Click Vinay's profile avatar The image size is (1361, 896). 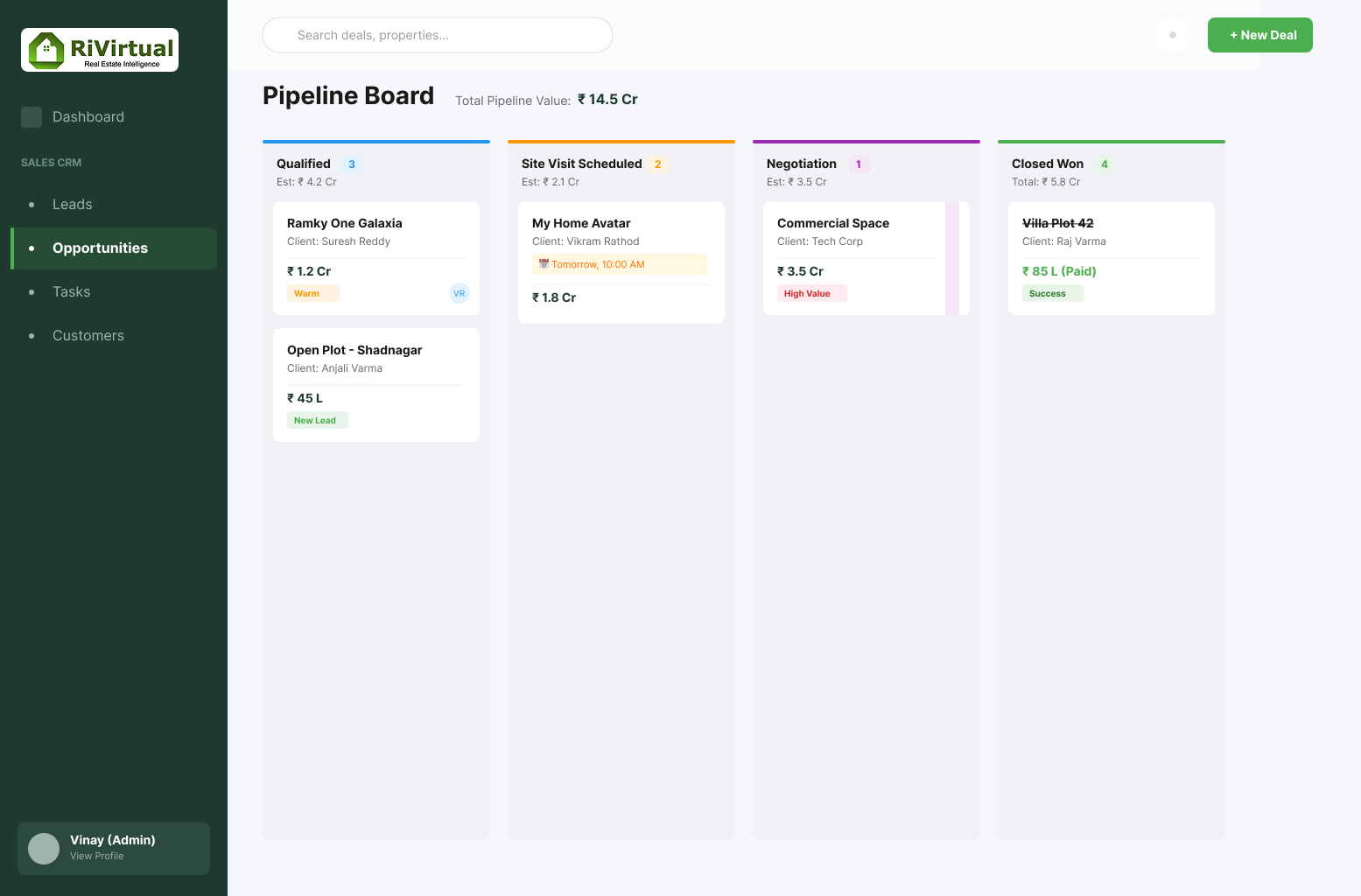[44, 849]
